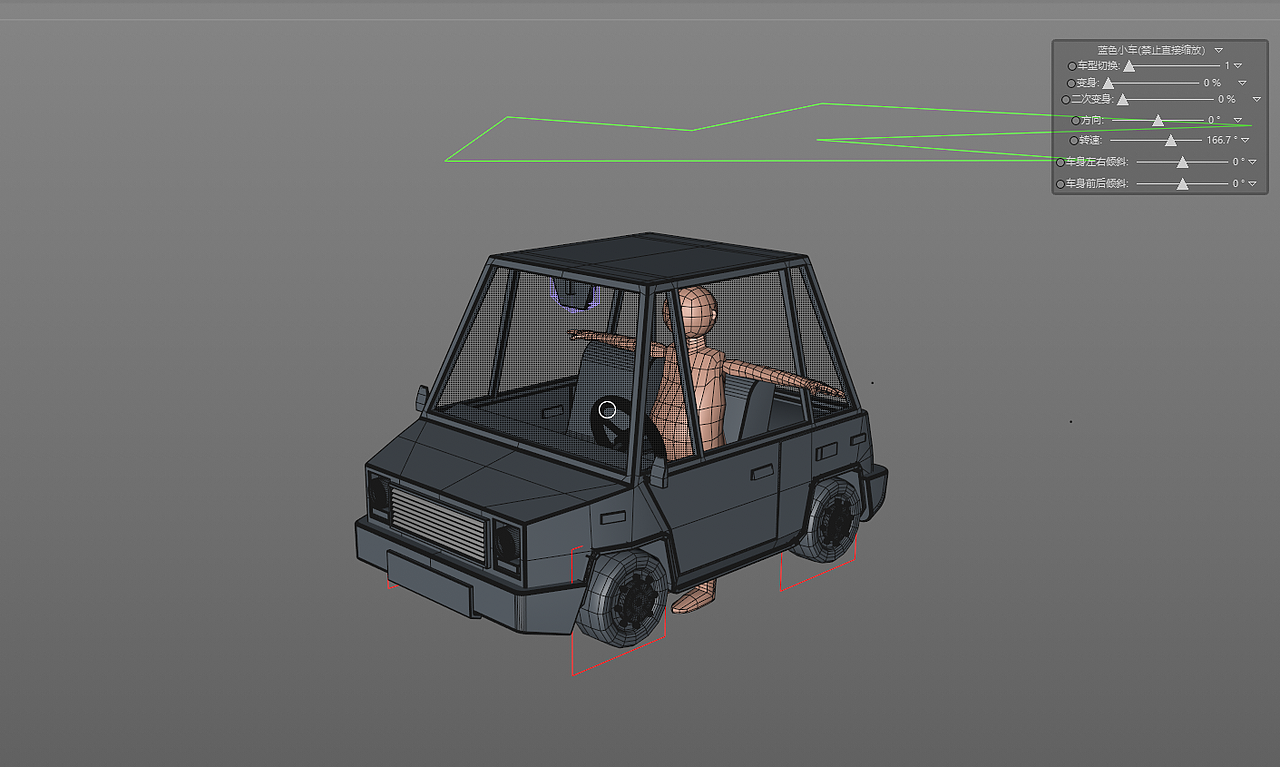This screenshot has width=1280, height=767.
Task: Toggle keyframe circle for 车型切换
Action: click(1072, 66)
